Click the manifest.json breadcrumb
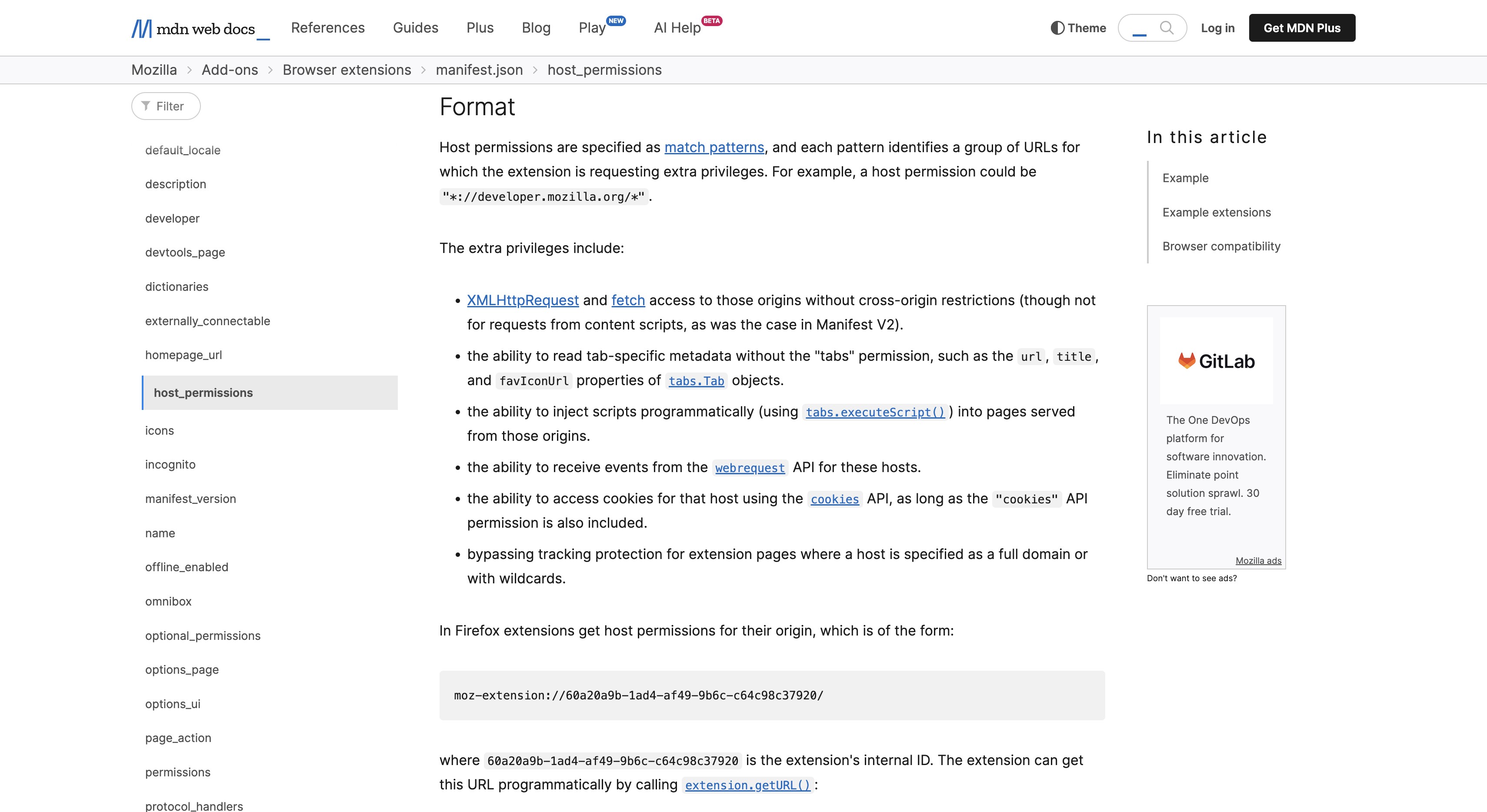 point(479,70)
